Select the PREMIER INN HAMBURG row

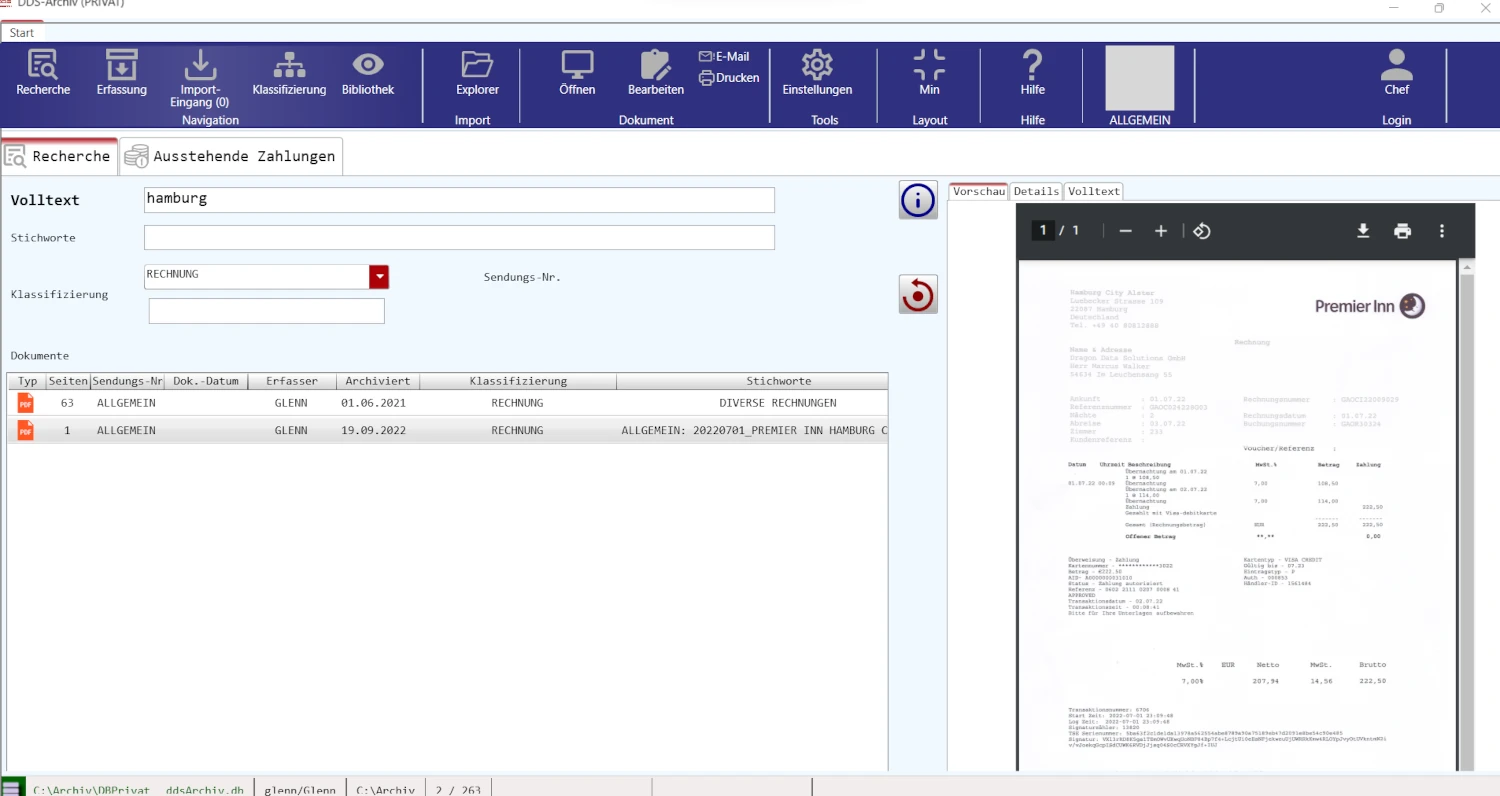(x=448, y=430)
